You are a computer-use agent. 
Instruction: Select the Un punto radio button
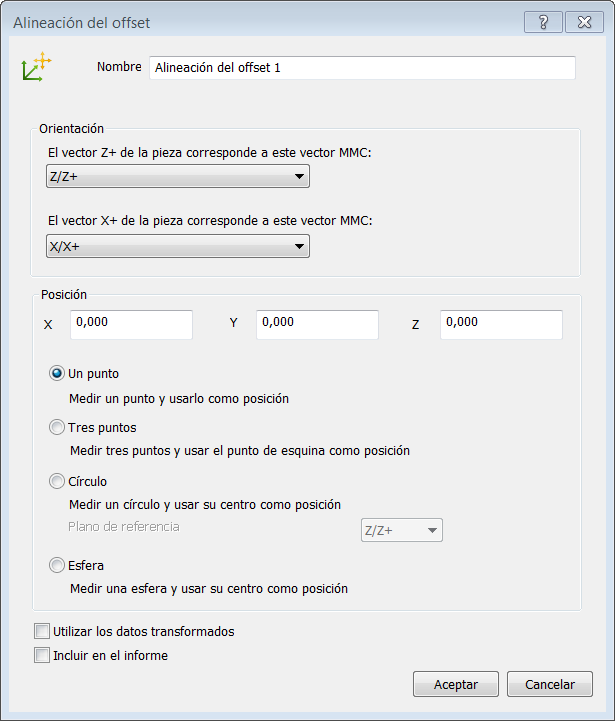[57, 374]
